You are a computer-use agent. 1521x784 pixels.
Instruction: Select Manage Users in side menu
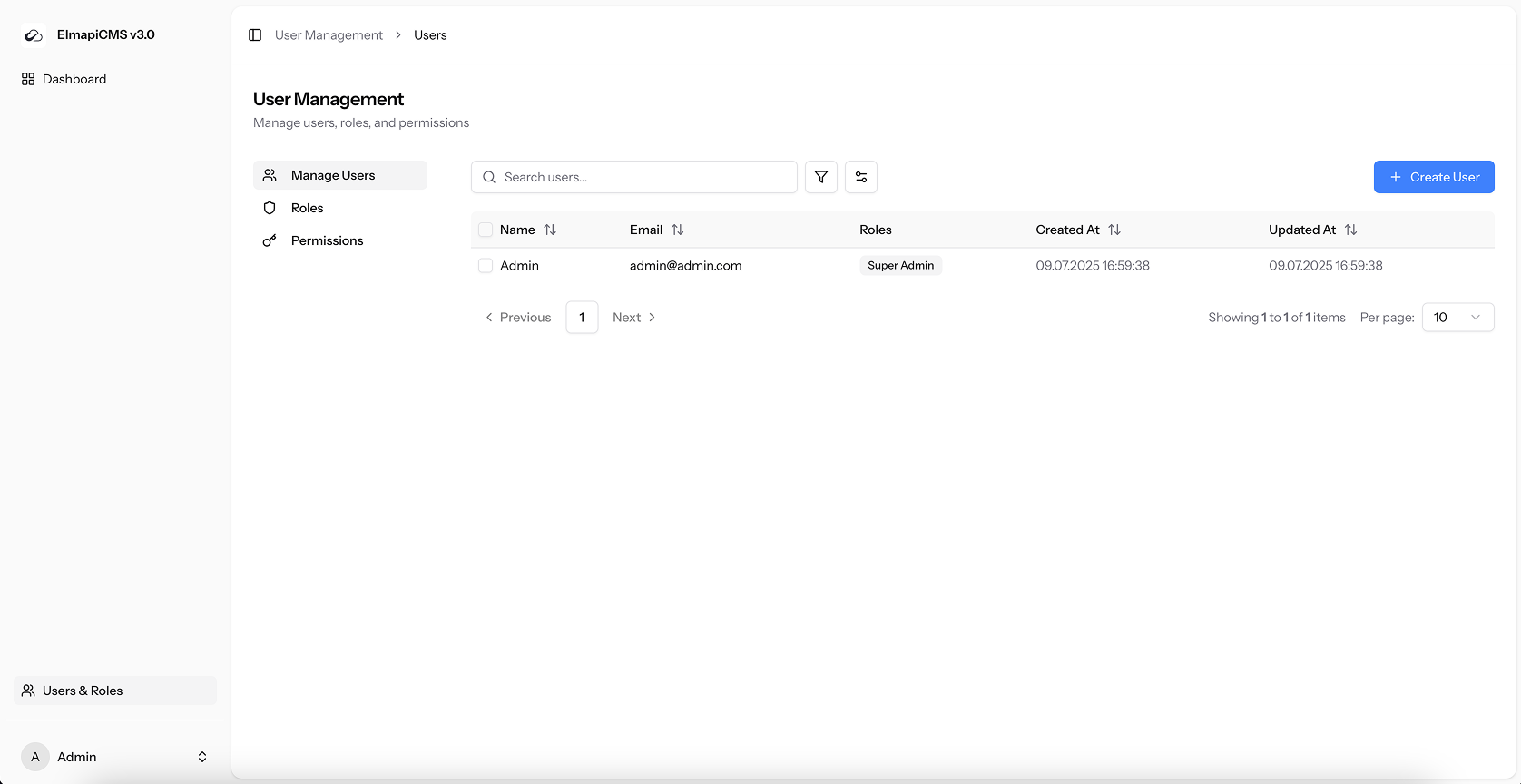[x=332, y=176]
